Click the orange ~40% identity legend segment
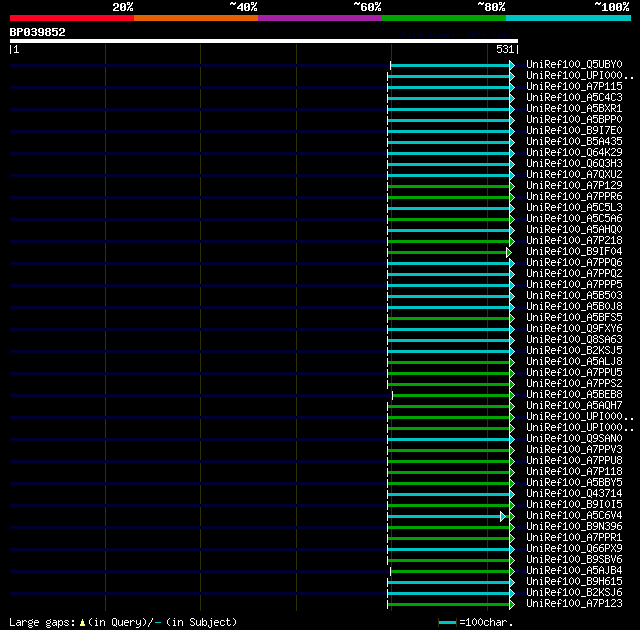640x630 pixels. click(196, 18)
